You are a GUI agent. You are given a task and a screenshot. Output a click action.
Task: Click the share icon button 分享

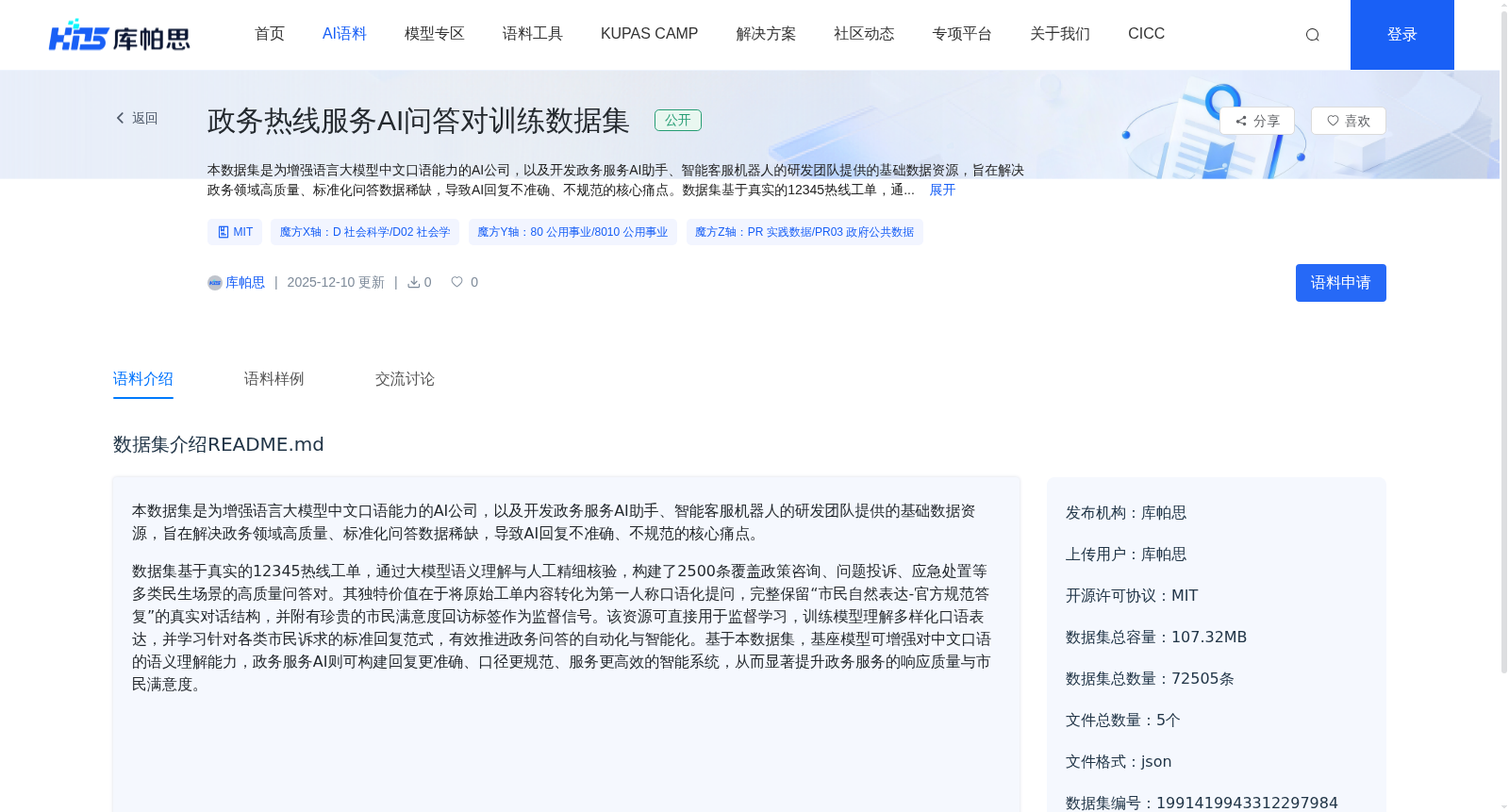(1257, 121)
